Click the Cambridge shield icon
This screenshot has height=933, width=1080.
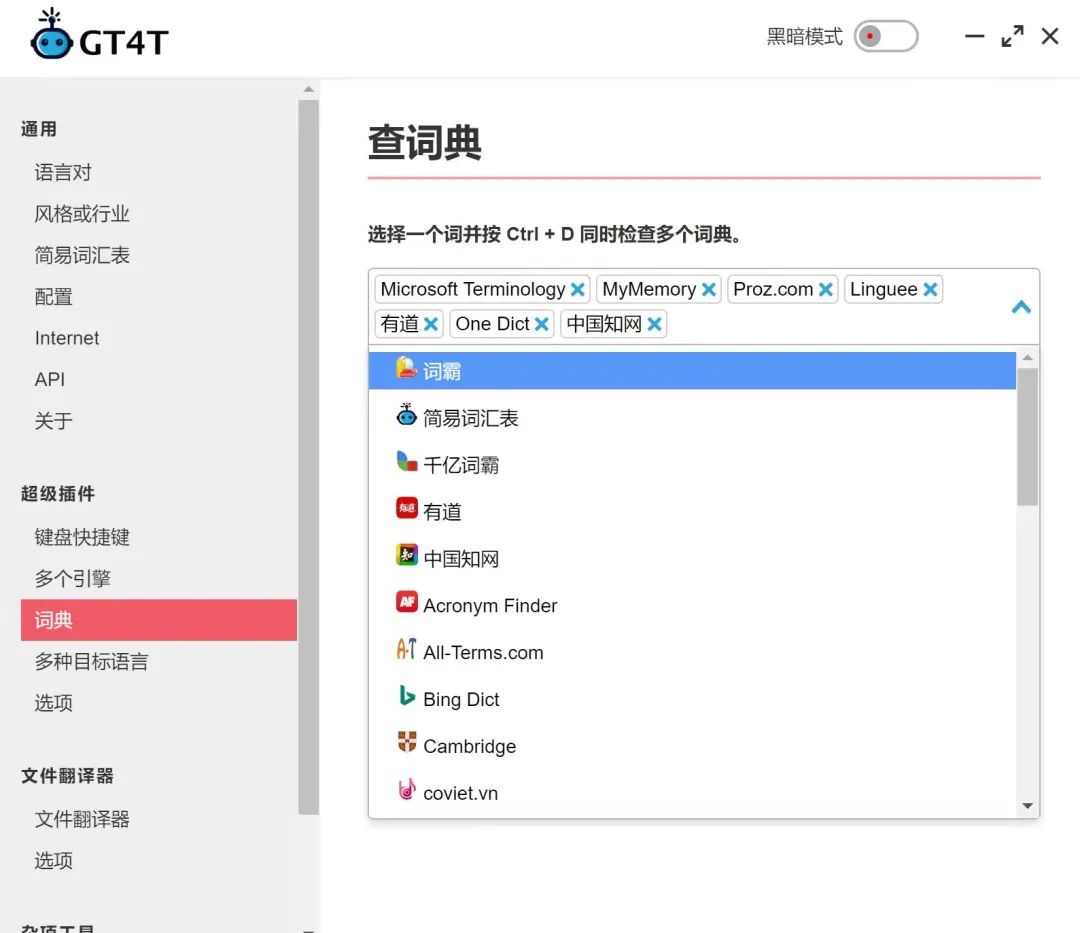click(x=406, y=742)
